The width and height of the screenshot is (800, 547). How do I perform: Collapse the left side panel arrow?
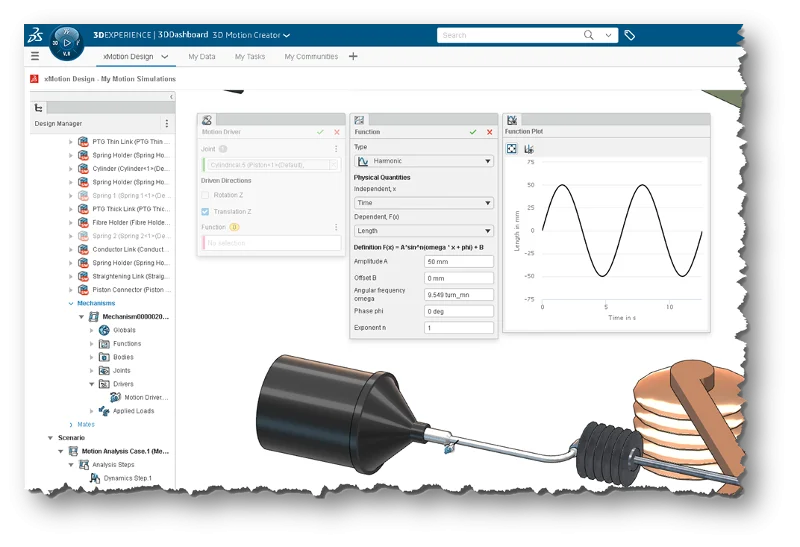point(171,96)
